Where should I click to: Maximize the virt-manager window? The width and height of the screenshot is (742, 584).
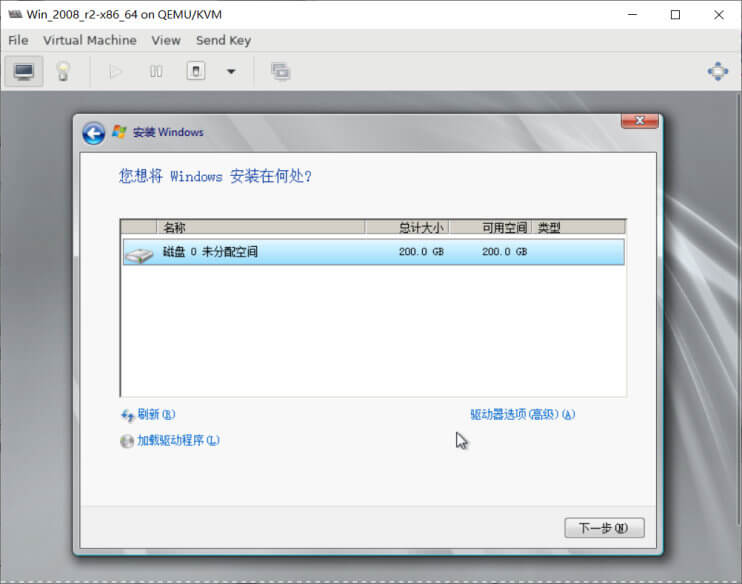click(676, 15)
